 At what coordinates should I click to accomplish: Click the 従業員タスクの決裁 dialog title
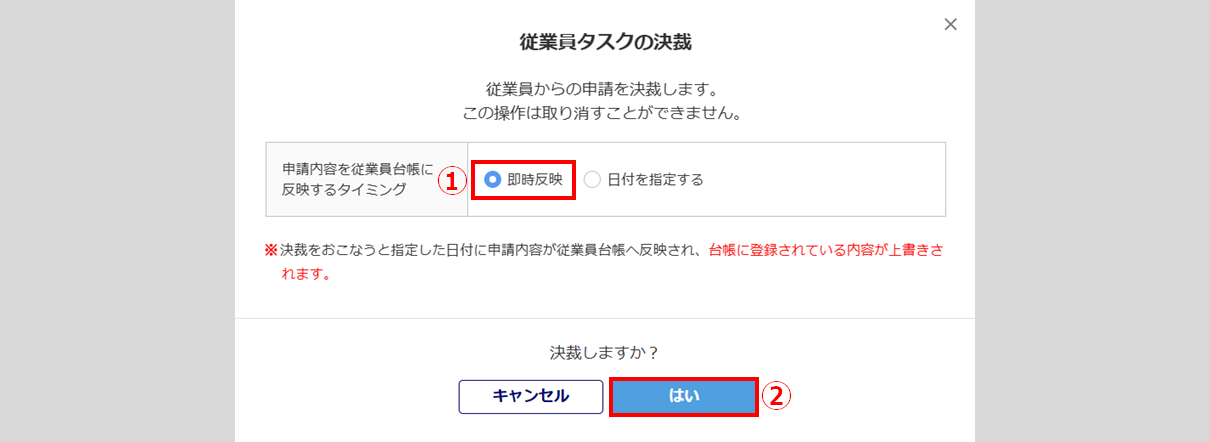[x=605, y=42]
